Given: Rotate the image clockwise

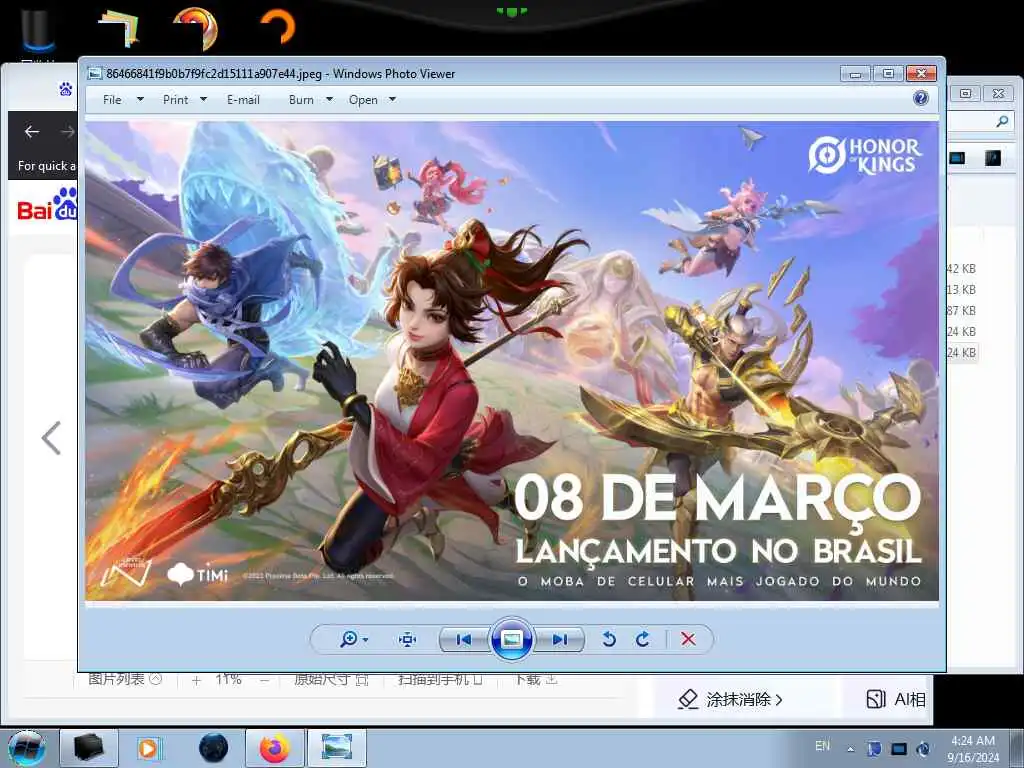Looking at the screenshot, I should [x=643, y=639].
